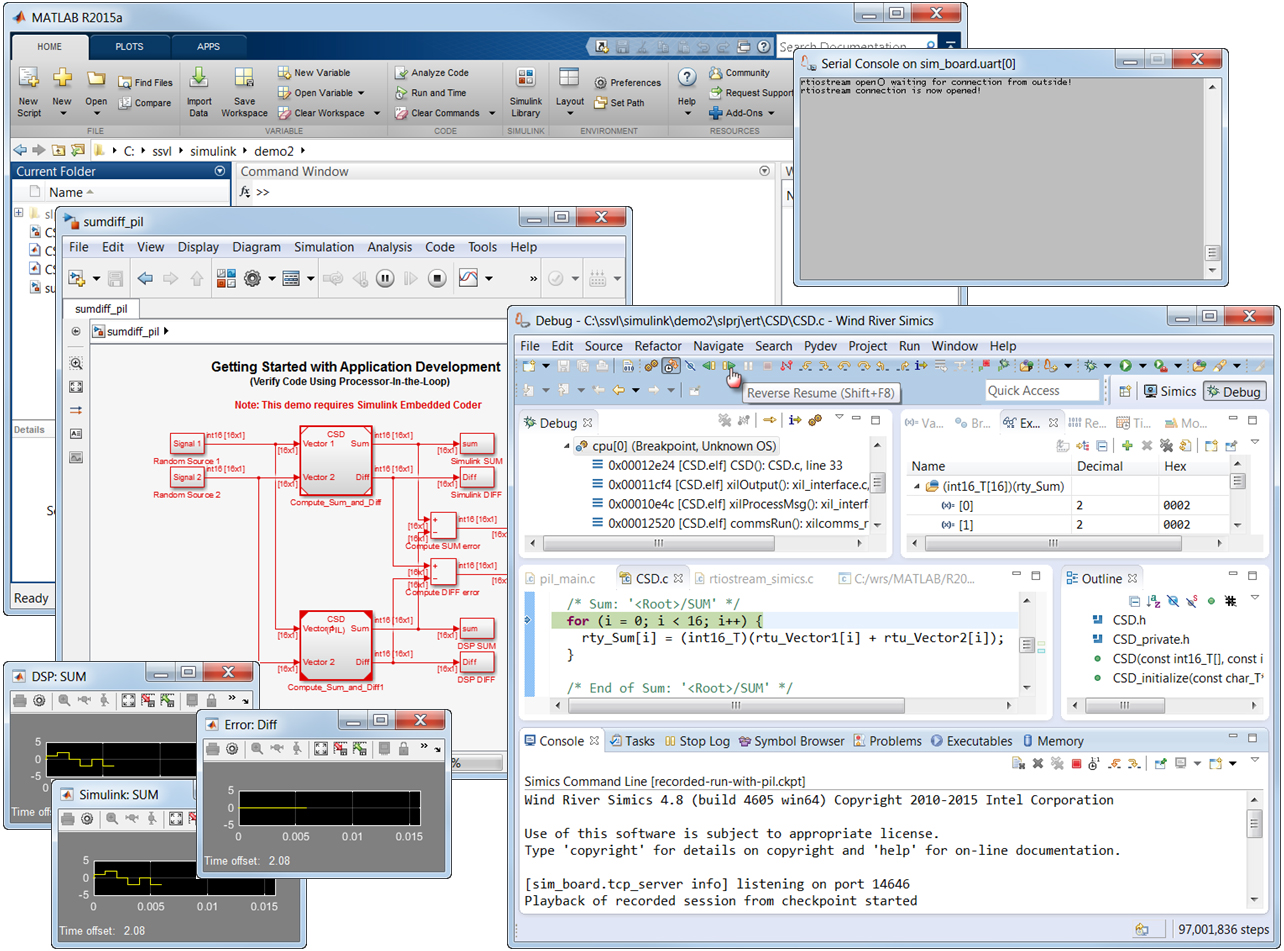Click the Simulink back navigation arrow
The image size is (1284, 951).
[x=144, y=279]
